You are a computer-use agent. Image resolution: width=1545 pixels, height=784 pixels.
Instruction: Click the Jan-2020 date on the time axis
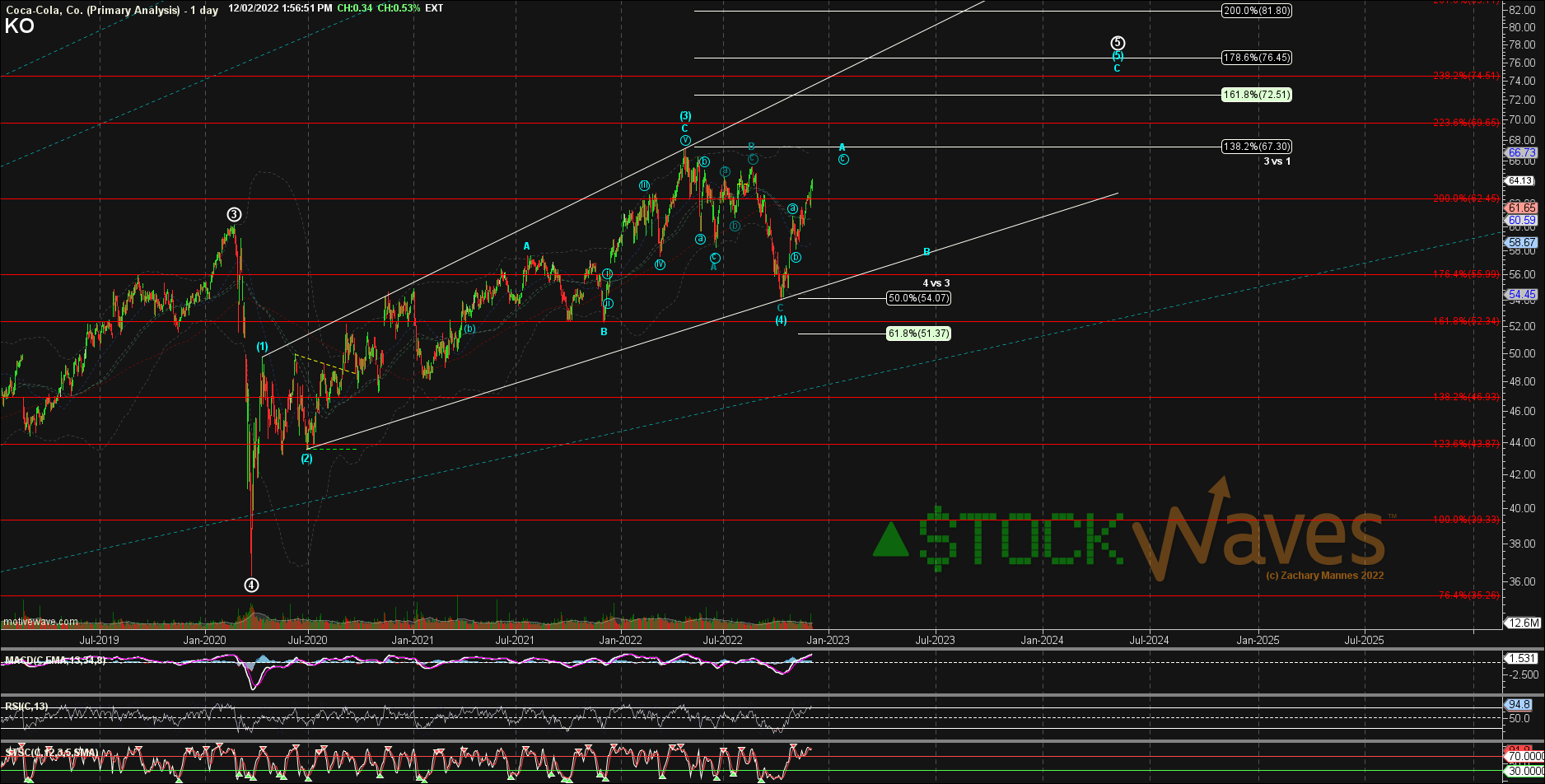click(205, 640)
